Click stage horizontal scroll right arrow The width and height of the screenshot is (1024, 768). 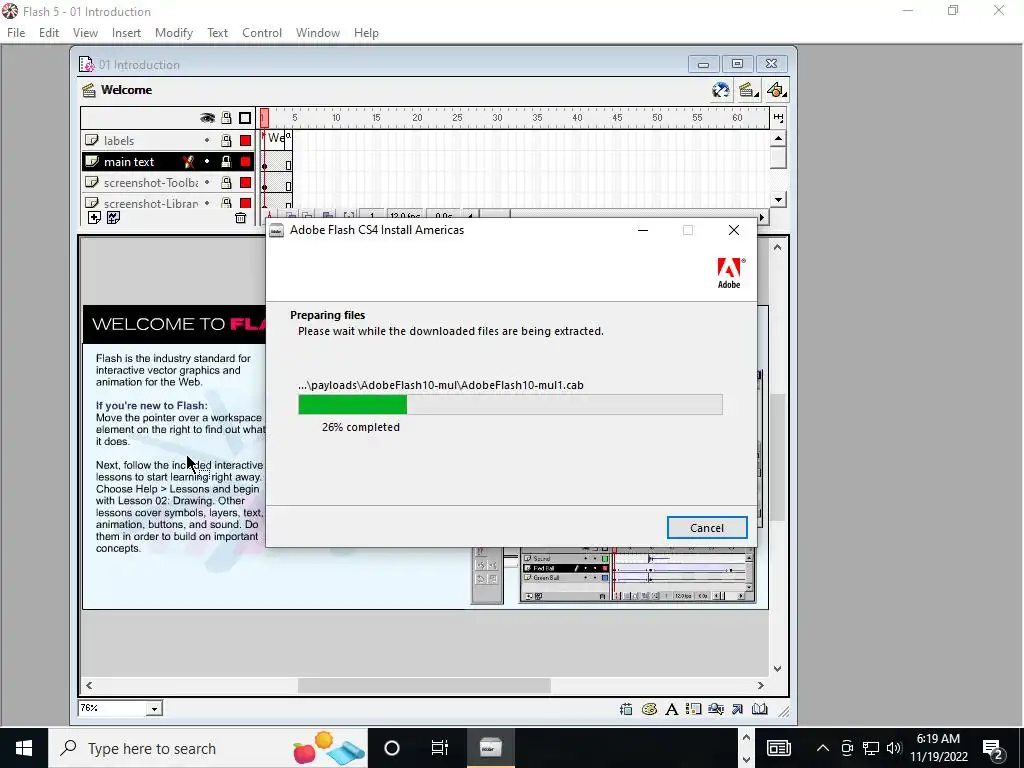760,685
